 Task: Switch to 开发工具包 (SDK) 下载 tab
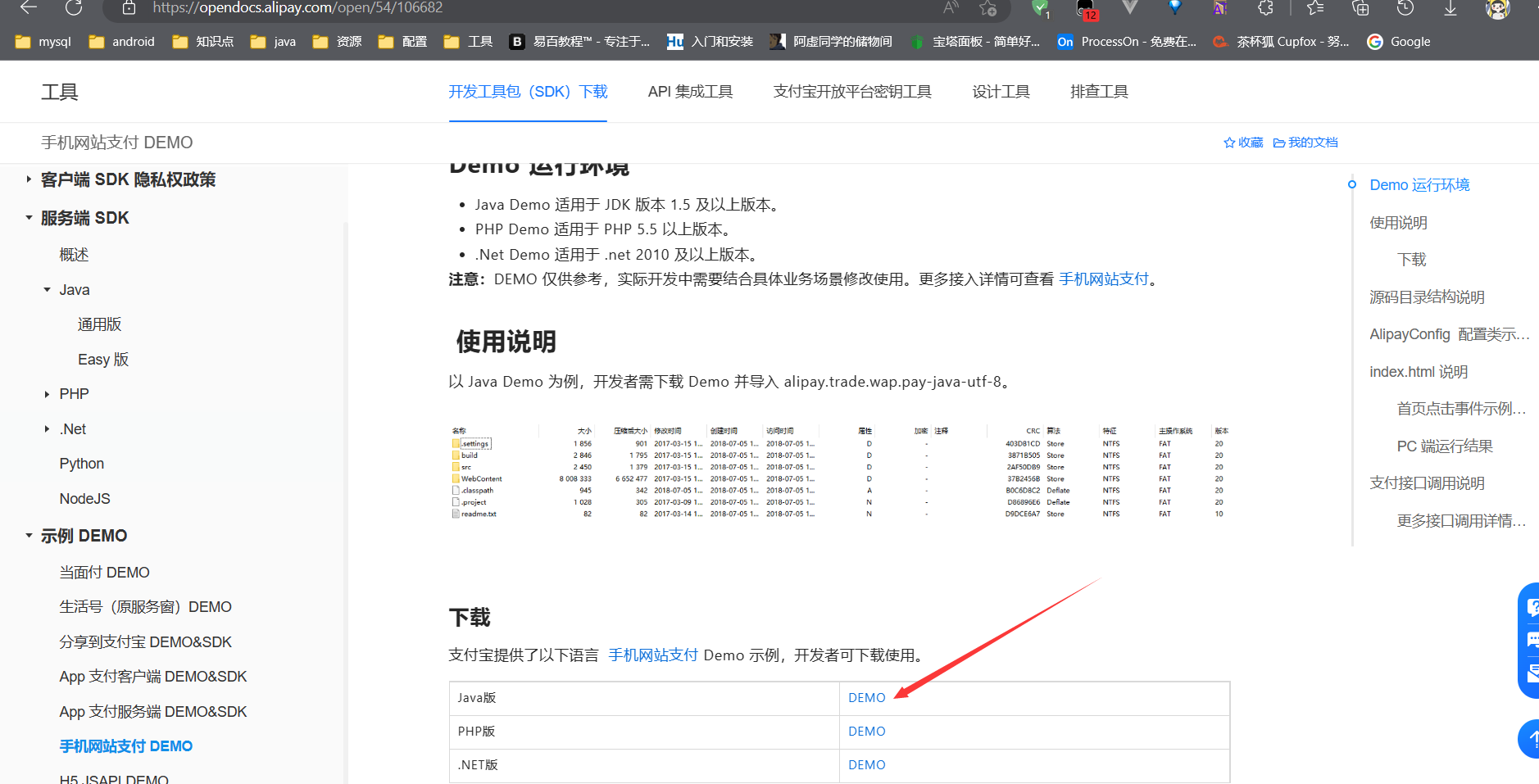pos(528,92)
